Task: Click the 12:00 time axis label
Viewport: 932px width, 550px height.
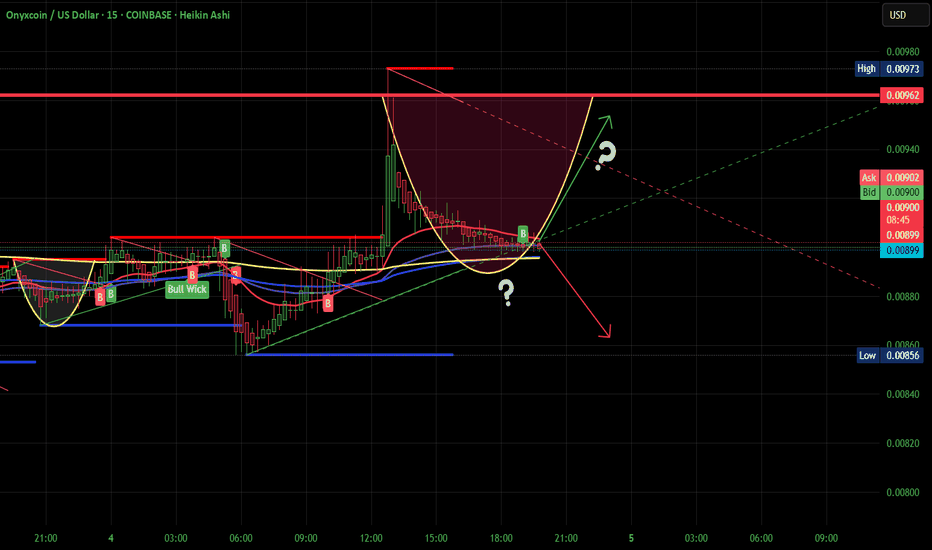Action: 371,538
